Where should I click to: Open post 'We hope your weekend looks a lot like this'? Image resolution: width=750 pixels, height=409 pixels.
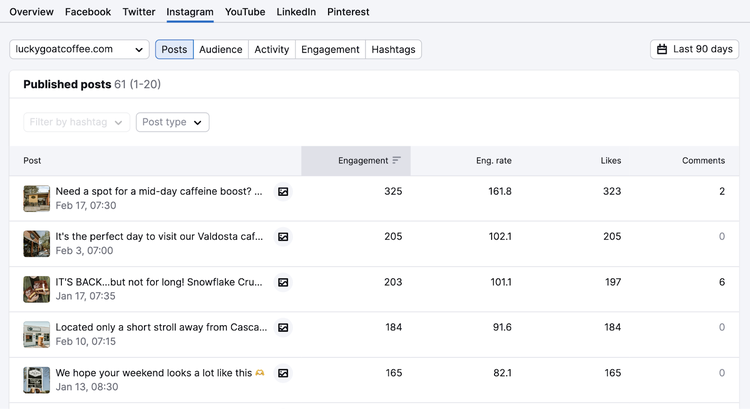click(160, 373)
